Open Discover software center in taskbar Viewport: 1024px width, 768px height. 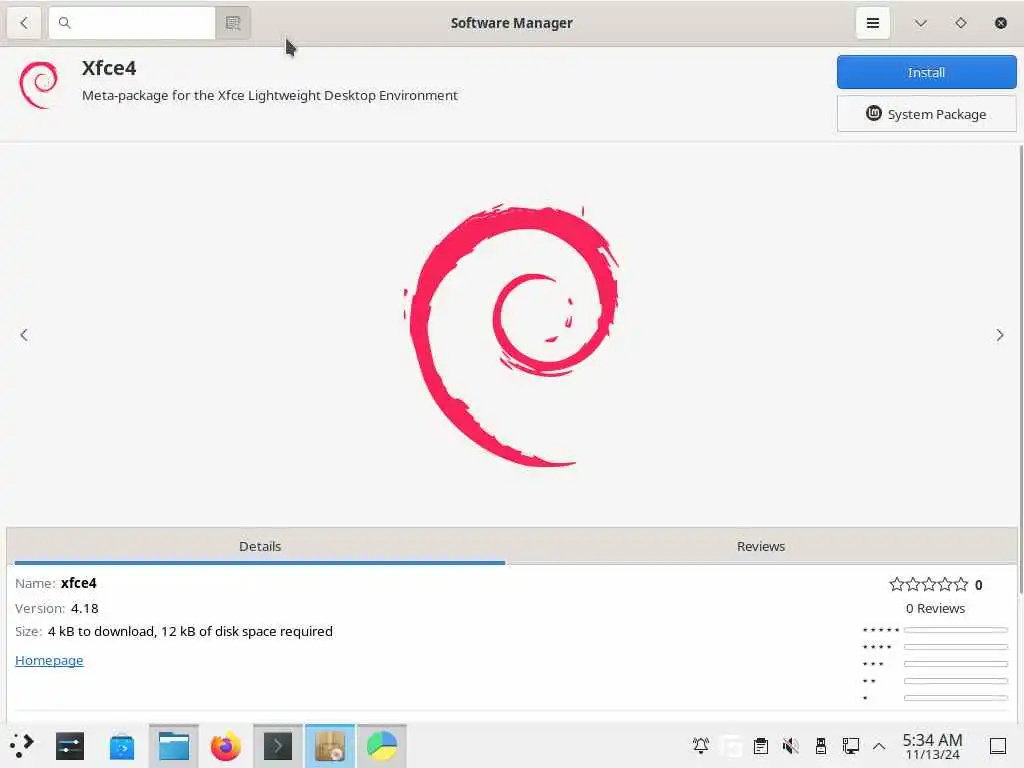coord(121,746)
